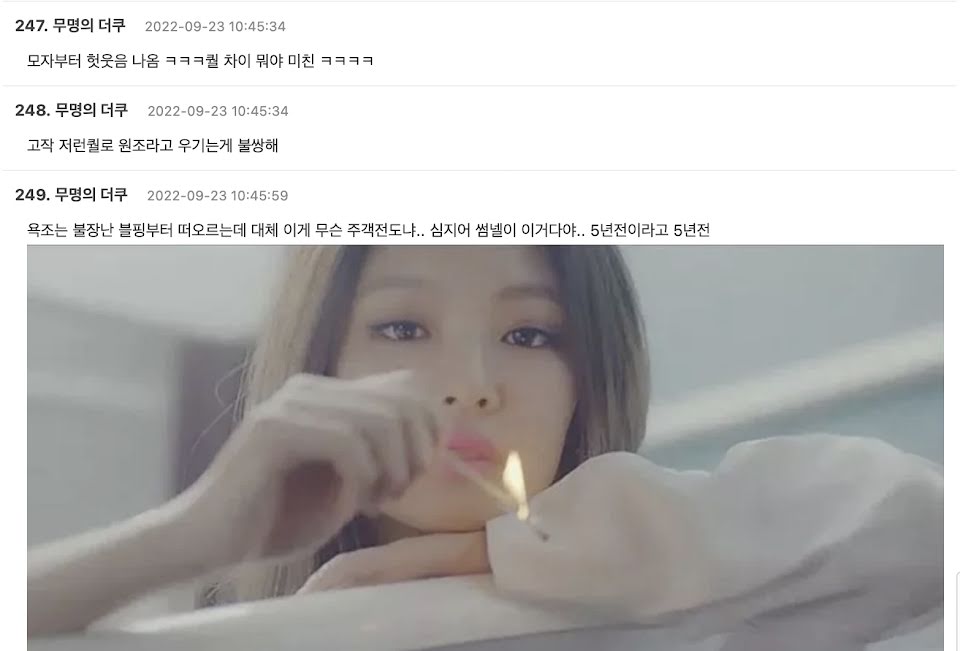
Task: Select the comment text starting with 모자부터 헛웃음
Action: point(200,61)
